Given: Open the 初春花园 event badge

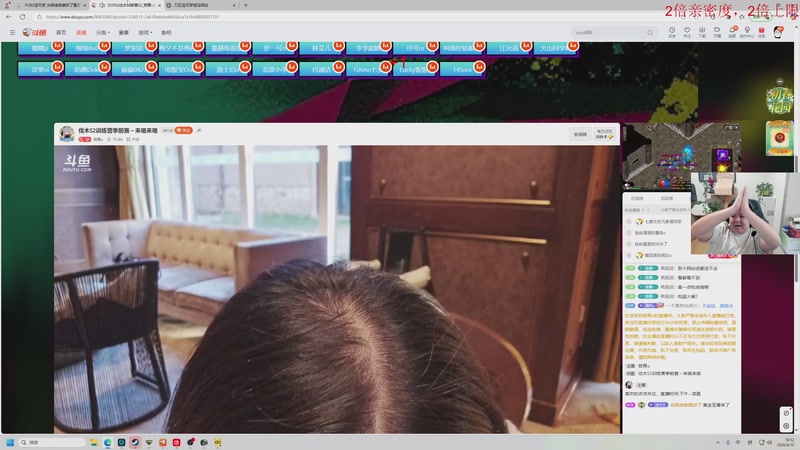Looking at the screenshot, I should pos(780,101).
